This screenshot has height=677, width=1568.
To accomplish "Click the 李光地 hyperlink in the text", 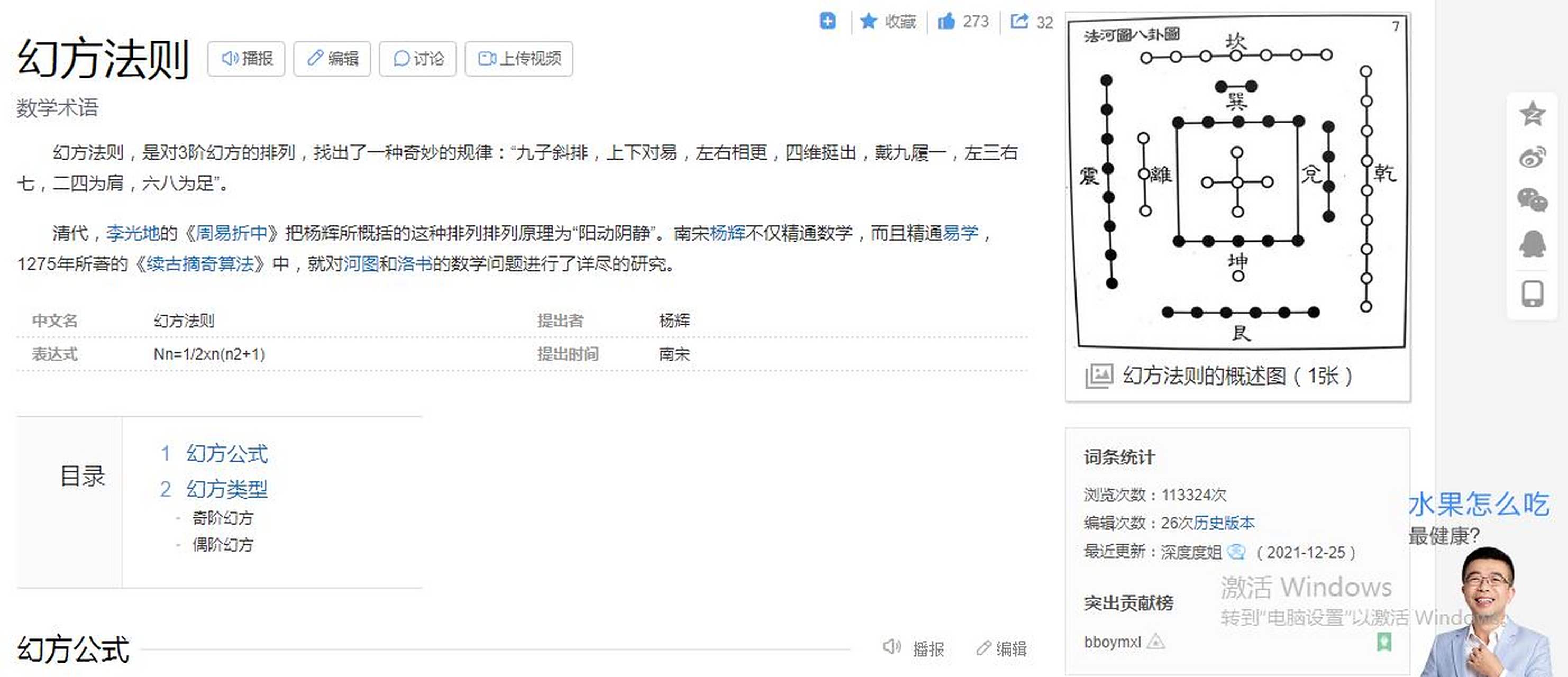I will pyautogui.click(x=132, y=234).
